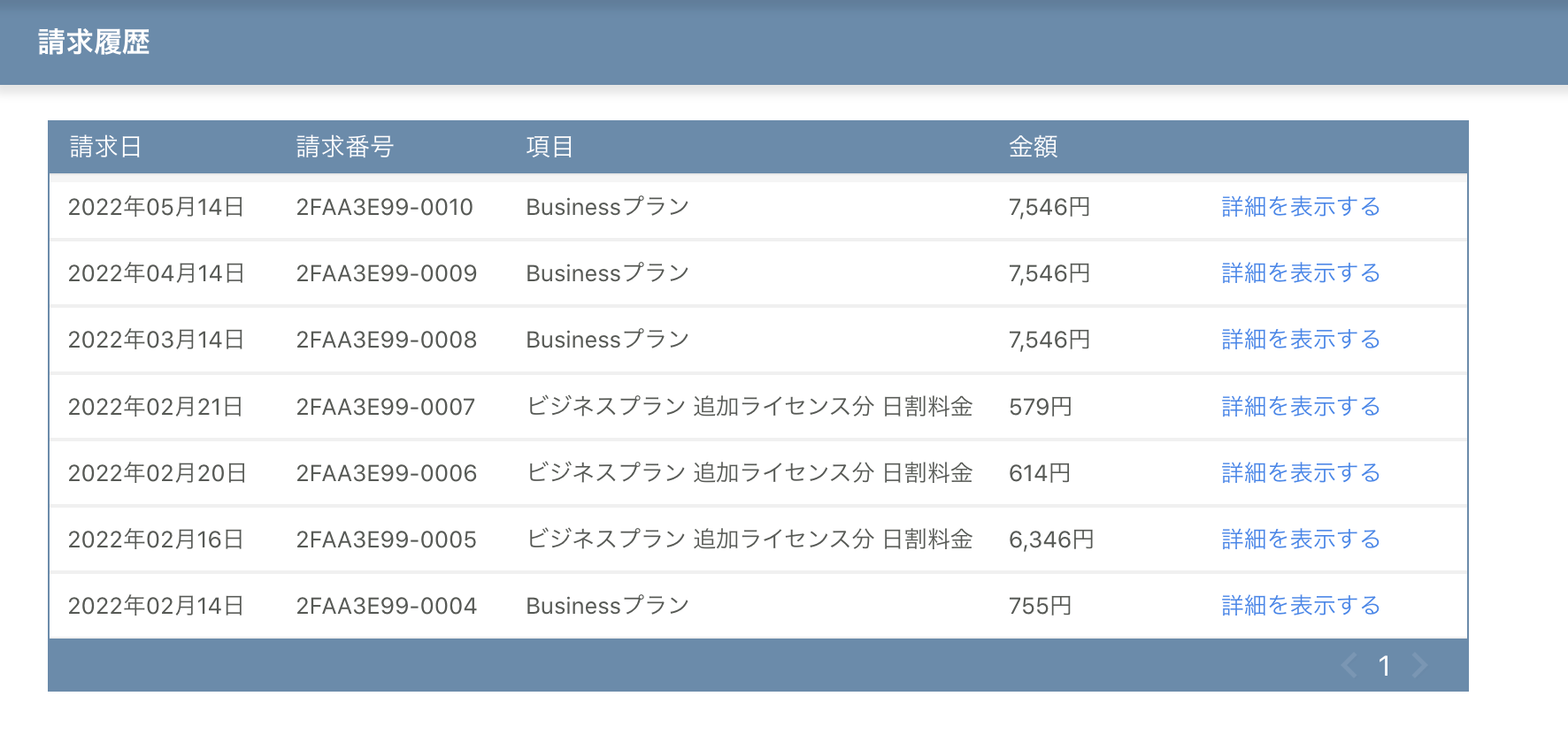Open 詳細を表示する for invoice 2FAA3E99-0009
Screen dimensions: 1568x742
1300,273
